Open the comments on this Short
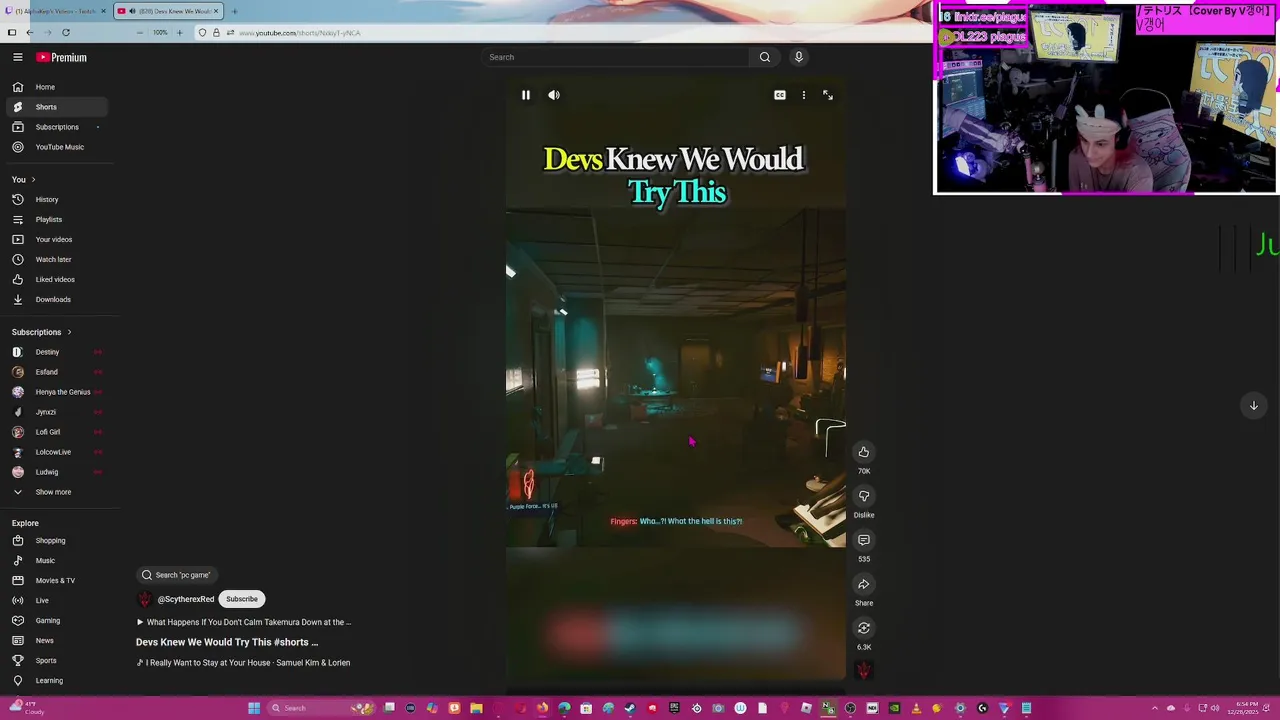Image resolution: width=1280 pixels, height=720 pixels. click(x=864, y=540)
